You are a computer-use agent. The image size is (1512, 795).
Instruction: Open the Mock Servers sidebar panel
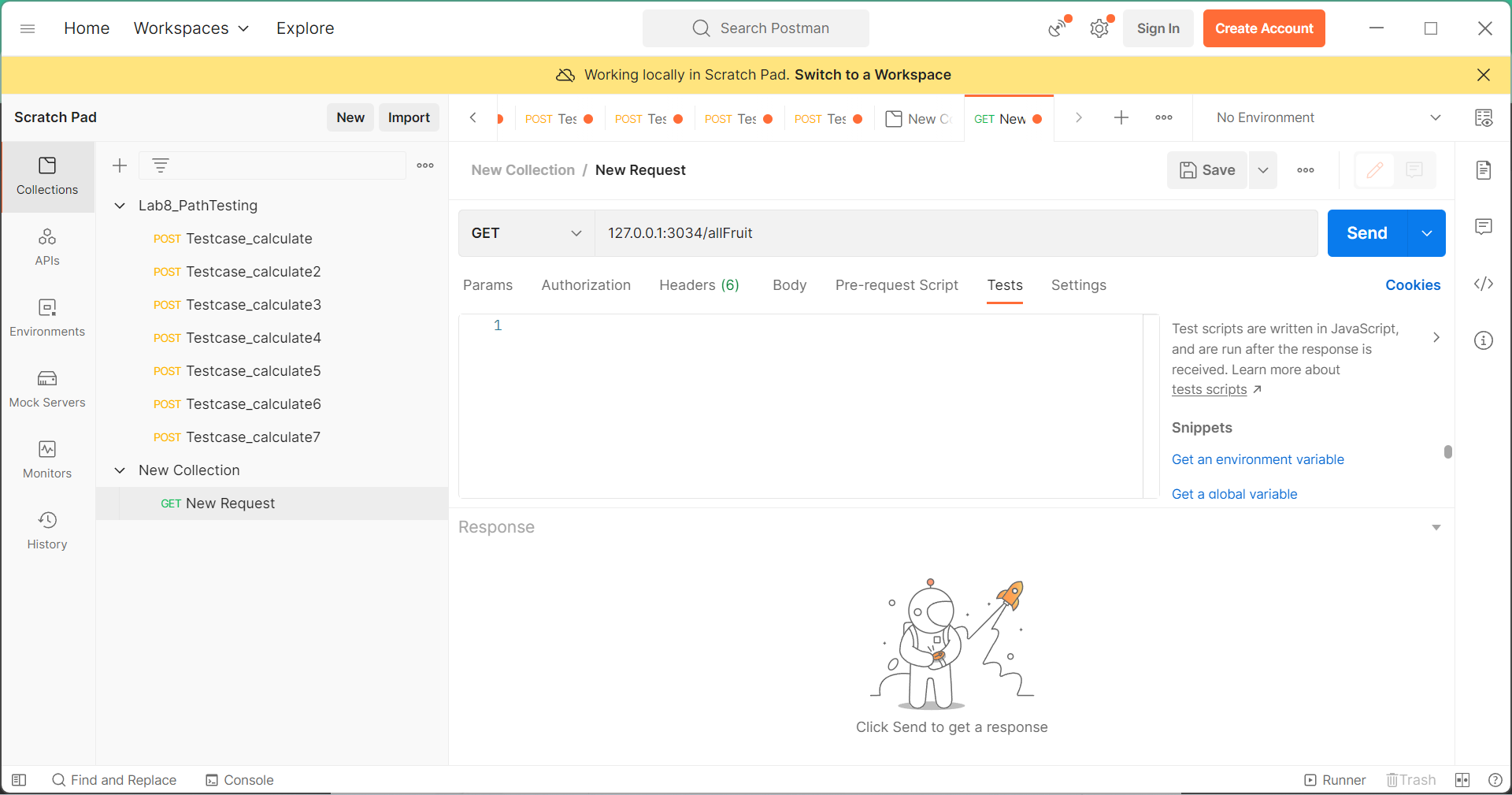[47, 388]
